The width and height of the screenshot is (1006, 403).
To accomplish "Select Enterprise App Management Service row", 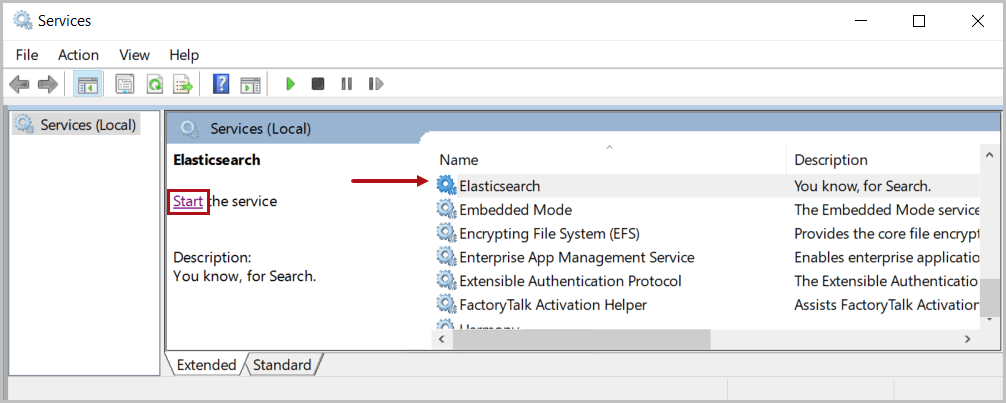I will [x=707, y=257].
